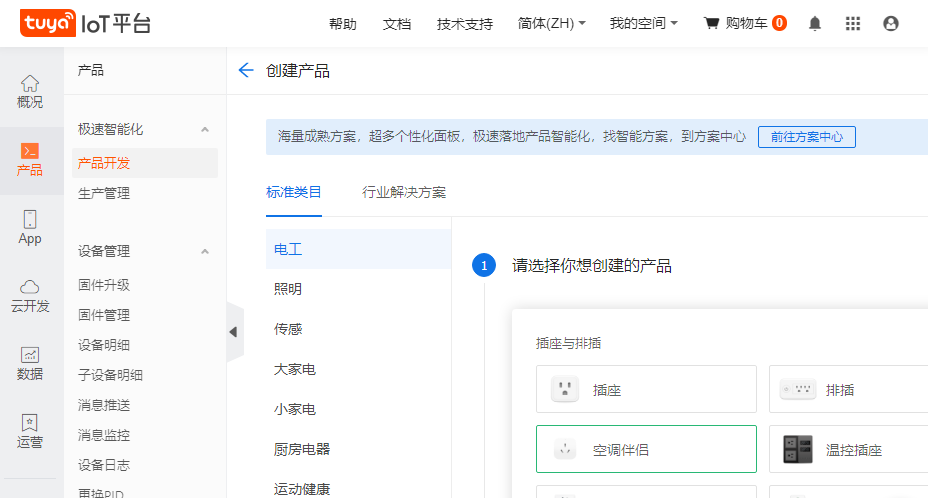Image resolution: width=928 pixels, height=498 pixels.
Task: Select the 温控插座 product card
Action: coord(849,449)
